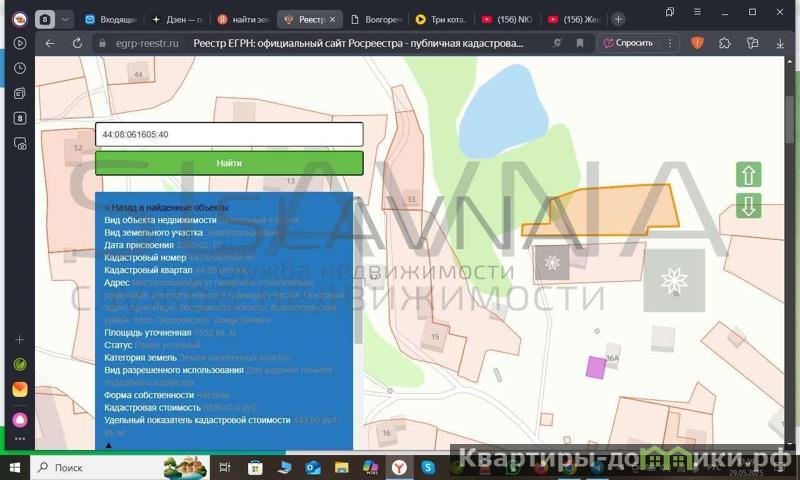
Task: Click the green down arrow map button
Action: [x=748, y=206]
